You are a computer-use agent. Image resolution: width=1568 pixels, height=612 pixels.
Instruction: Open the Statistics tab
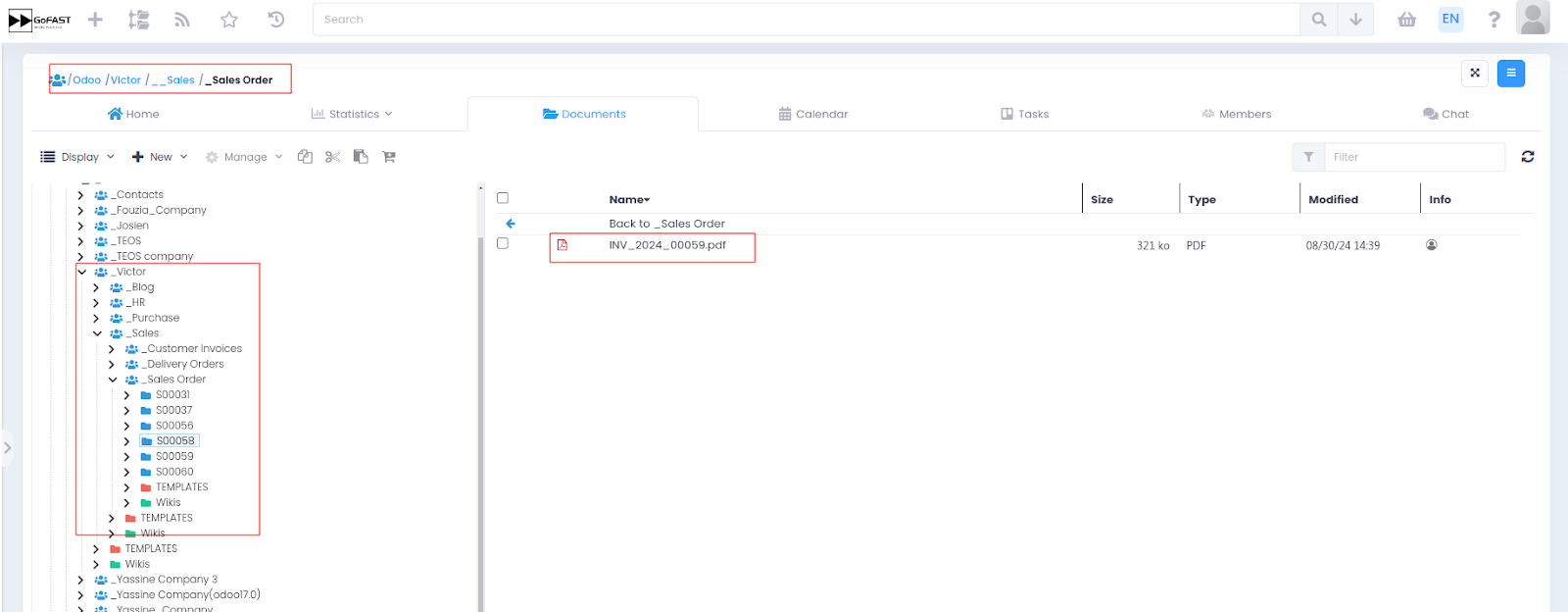352,114
